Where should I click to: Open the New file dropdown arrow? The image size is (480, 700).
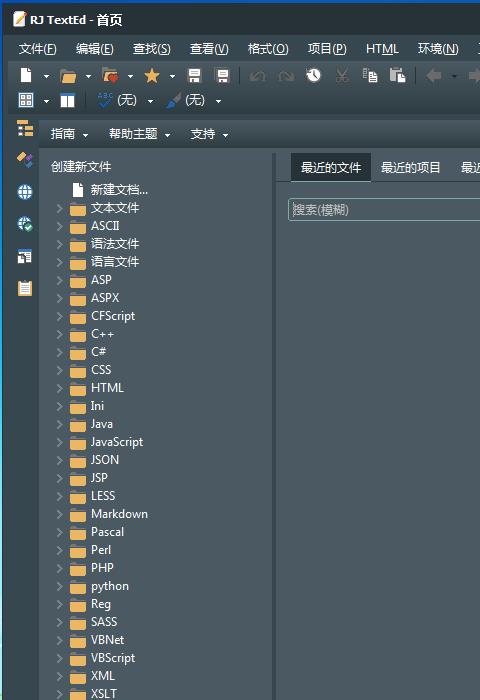point(46,76)
